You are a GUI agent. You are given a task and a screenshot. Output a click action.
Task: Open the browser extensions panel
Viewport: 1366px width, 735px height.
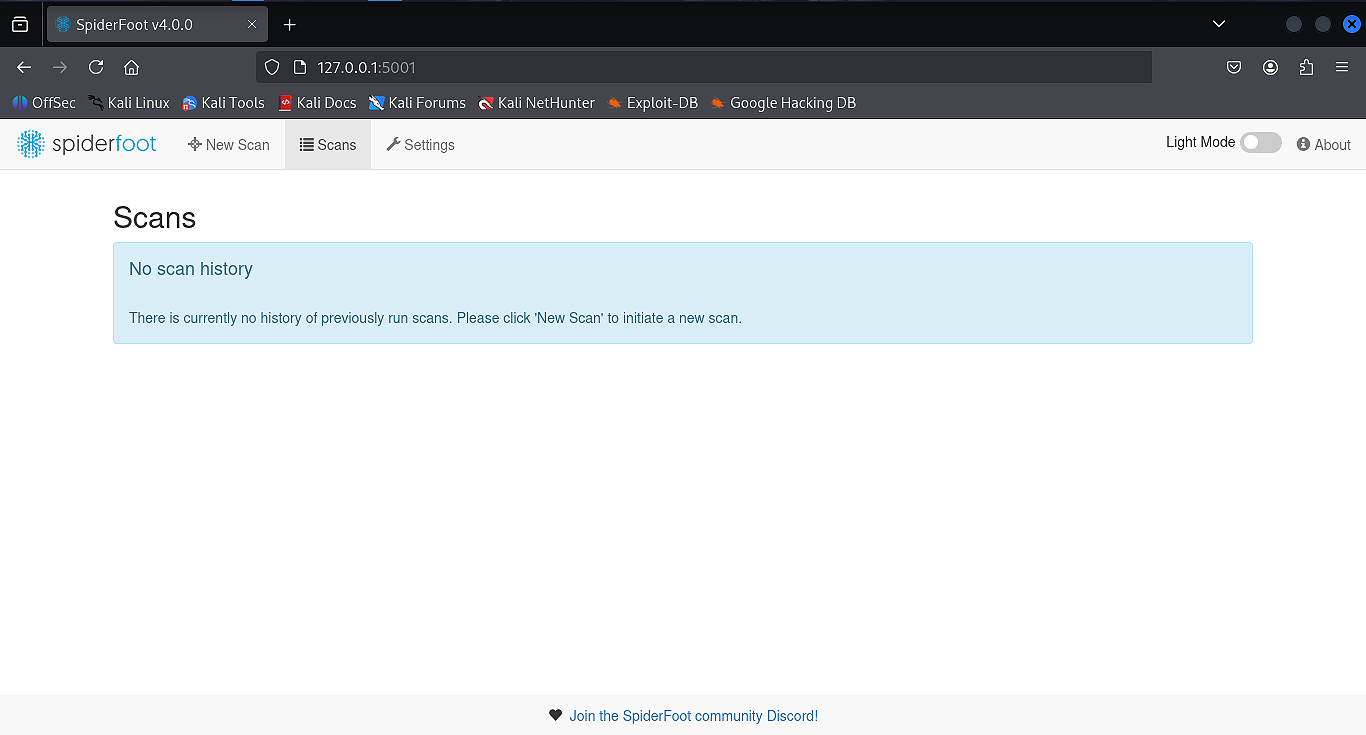coord(1306,67)
